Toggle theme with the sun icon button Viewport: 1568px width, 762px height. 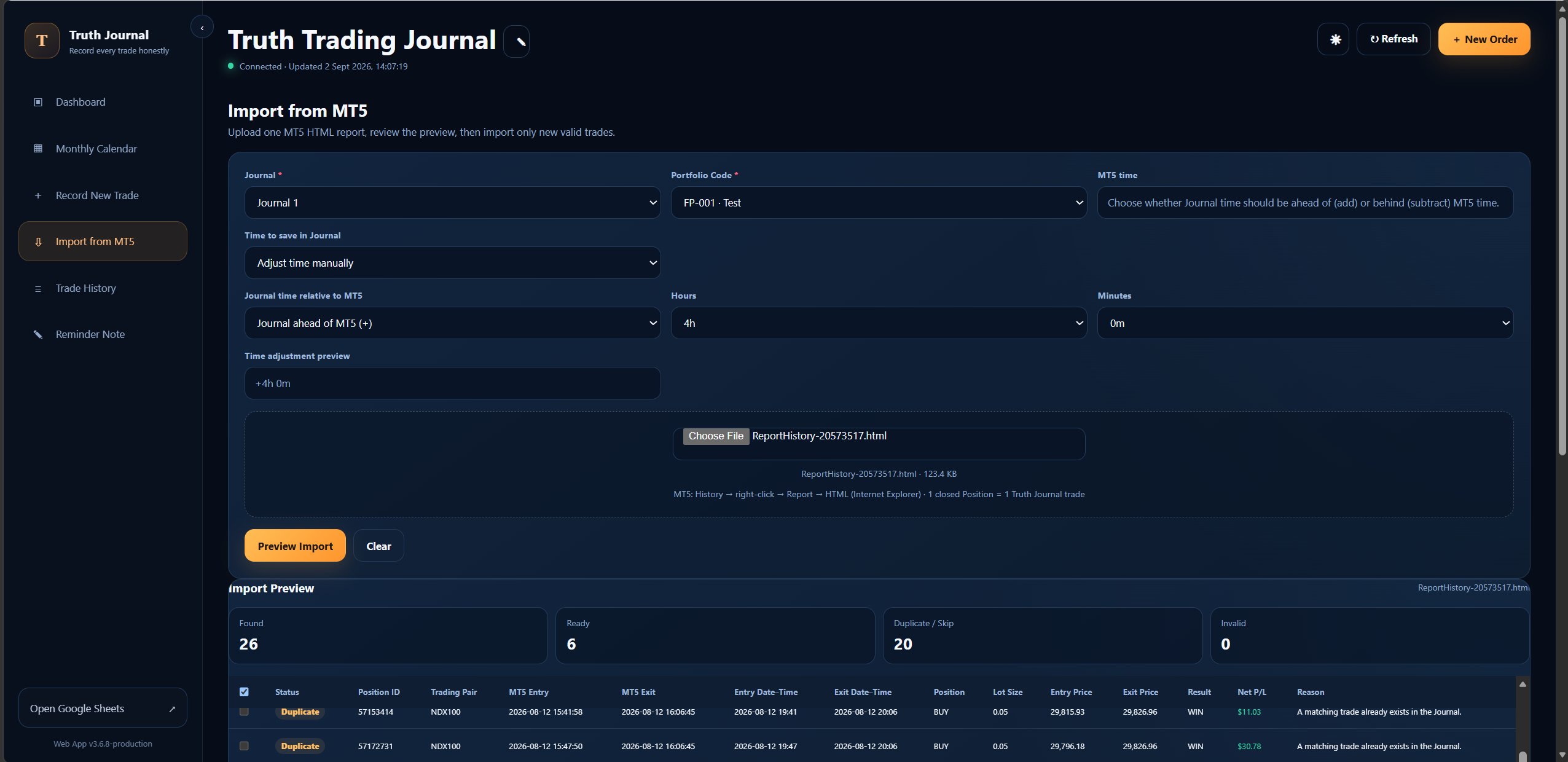[x=1333, y=39]
